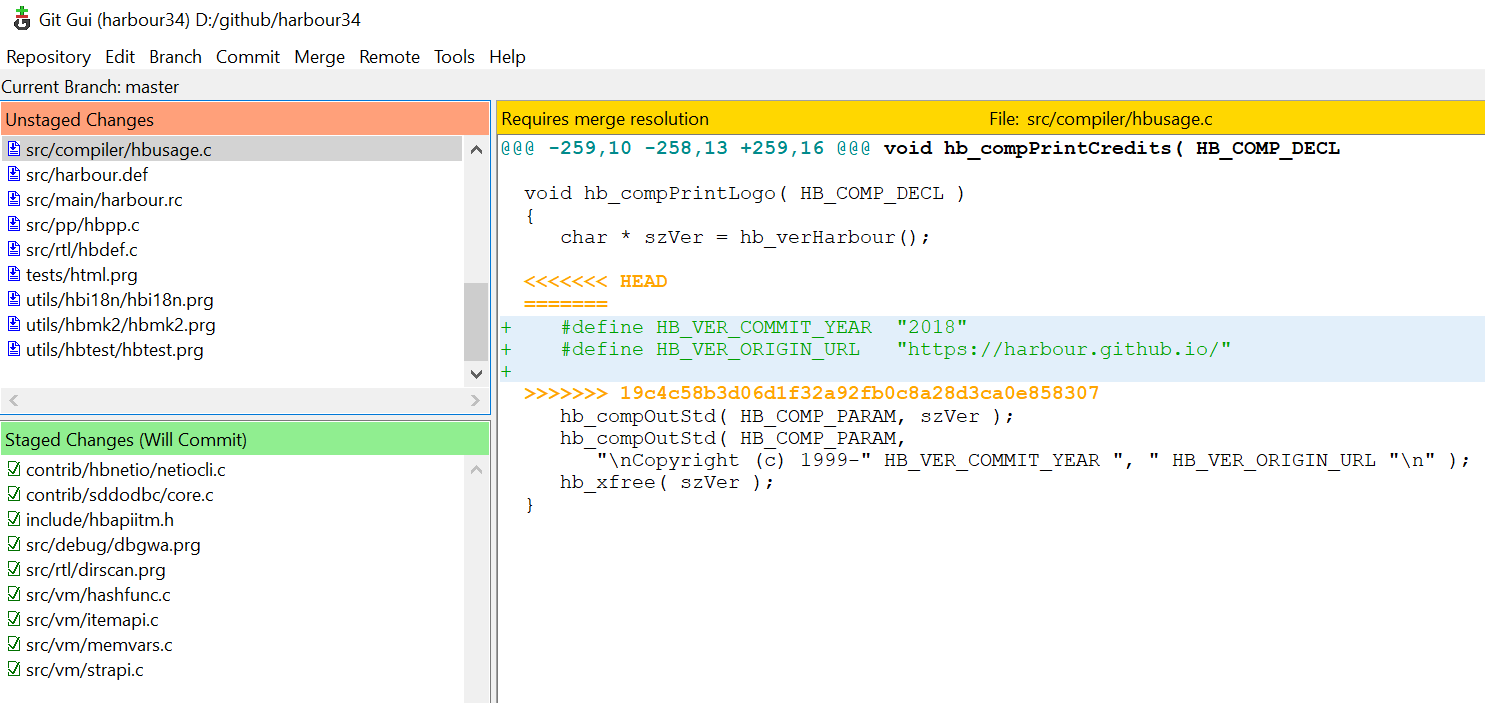Click the Git Gui title bar icon

21,18
